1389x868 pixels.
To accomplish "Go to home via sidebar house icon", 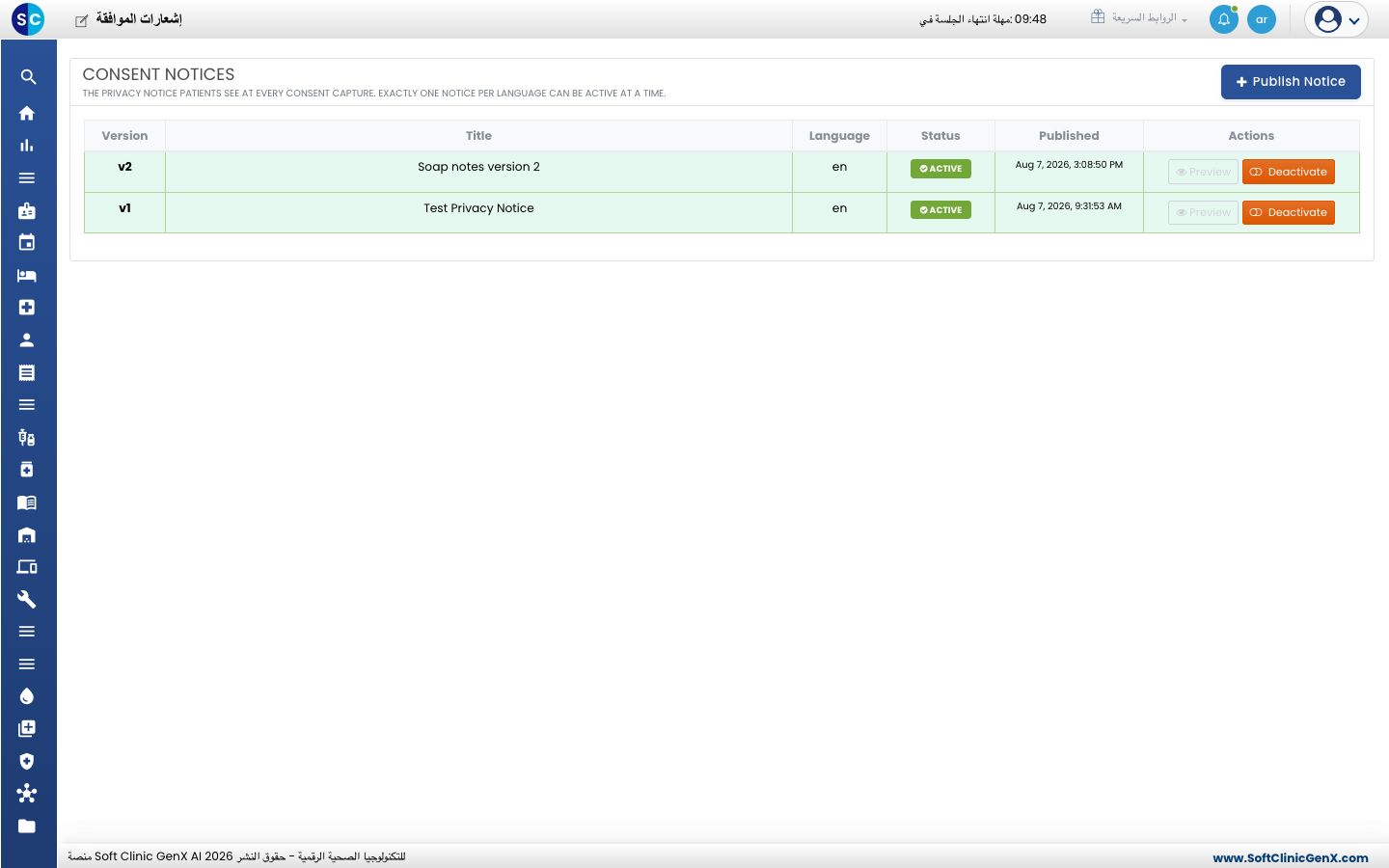I will pos(27,113).
